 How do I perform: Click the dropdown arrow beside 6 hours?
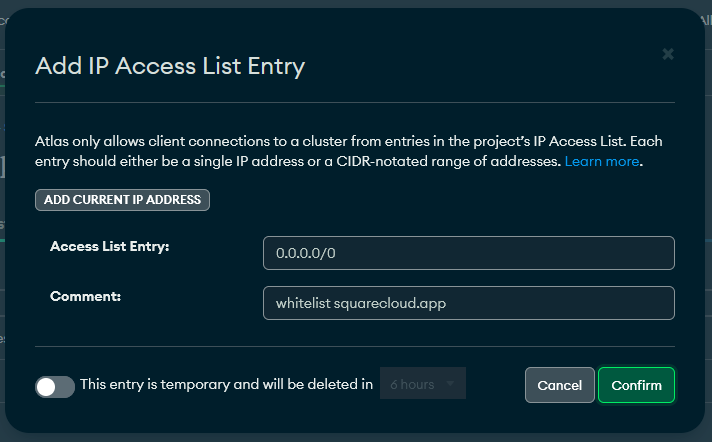coord(450,384)
